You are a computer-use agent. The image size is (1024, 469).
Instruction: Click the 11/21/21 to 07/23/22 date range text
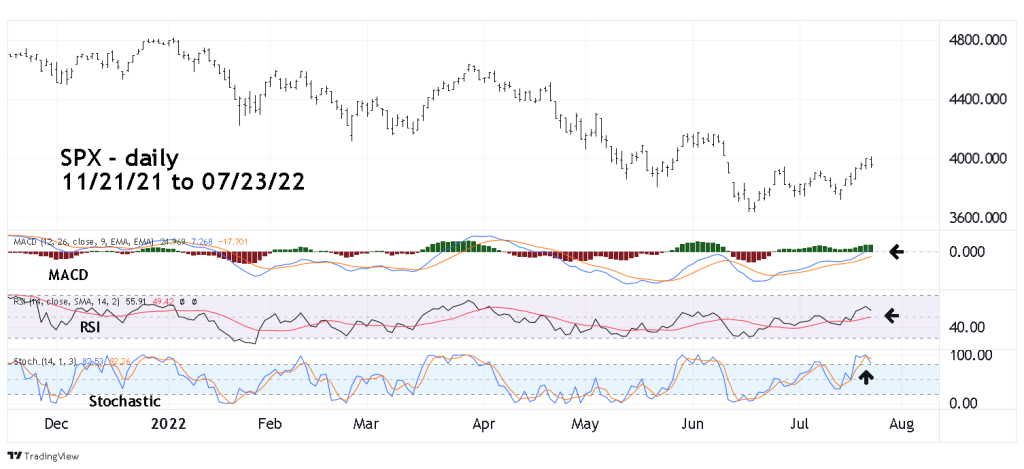(182, 184)
